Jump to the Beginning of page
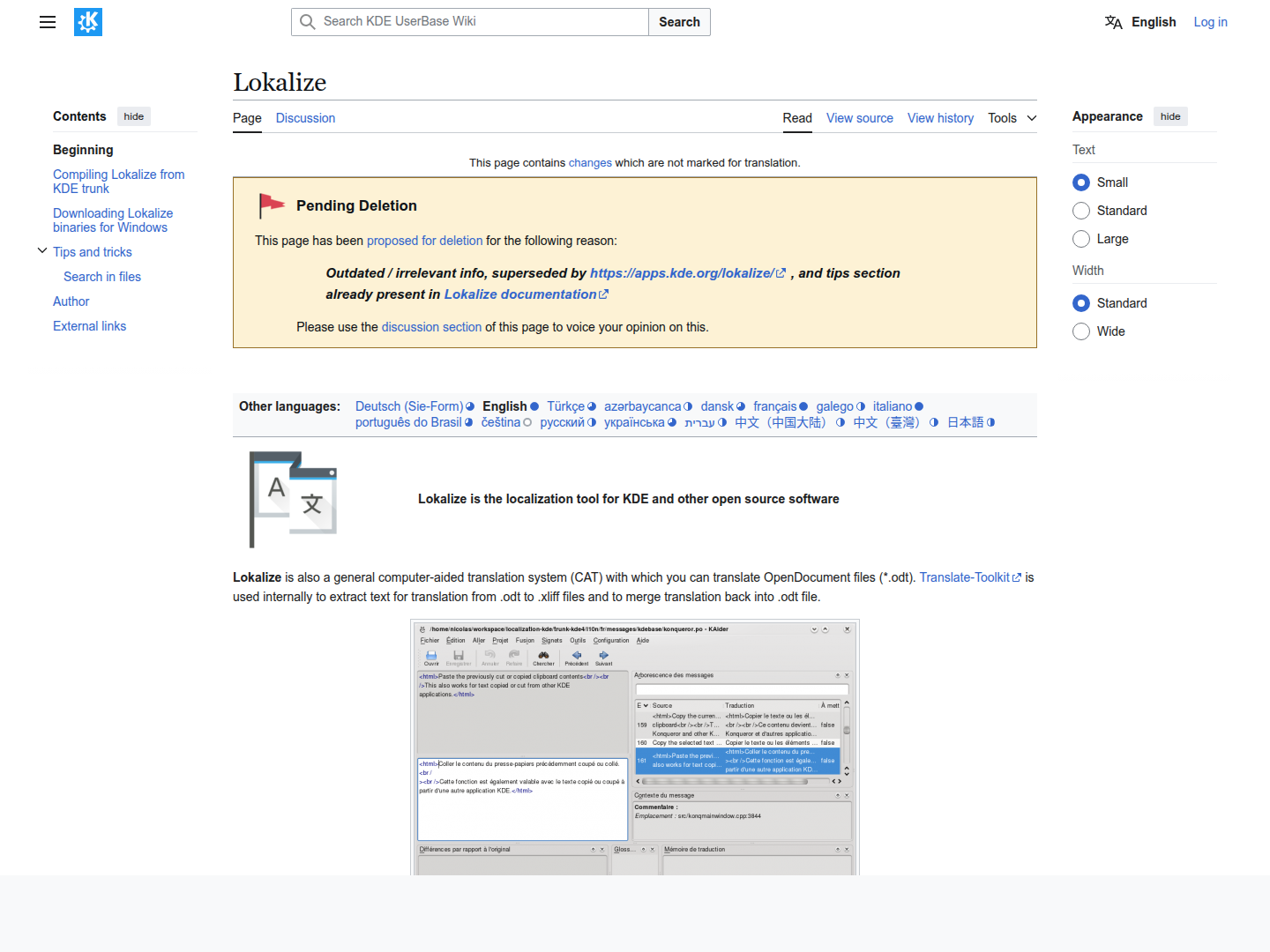This screenshot has width=1270, height=952. 83,150
